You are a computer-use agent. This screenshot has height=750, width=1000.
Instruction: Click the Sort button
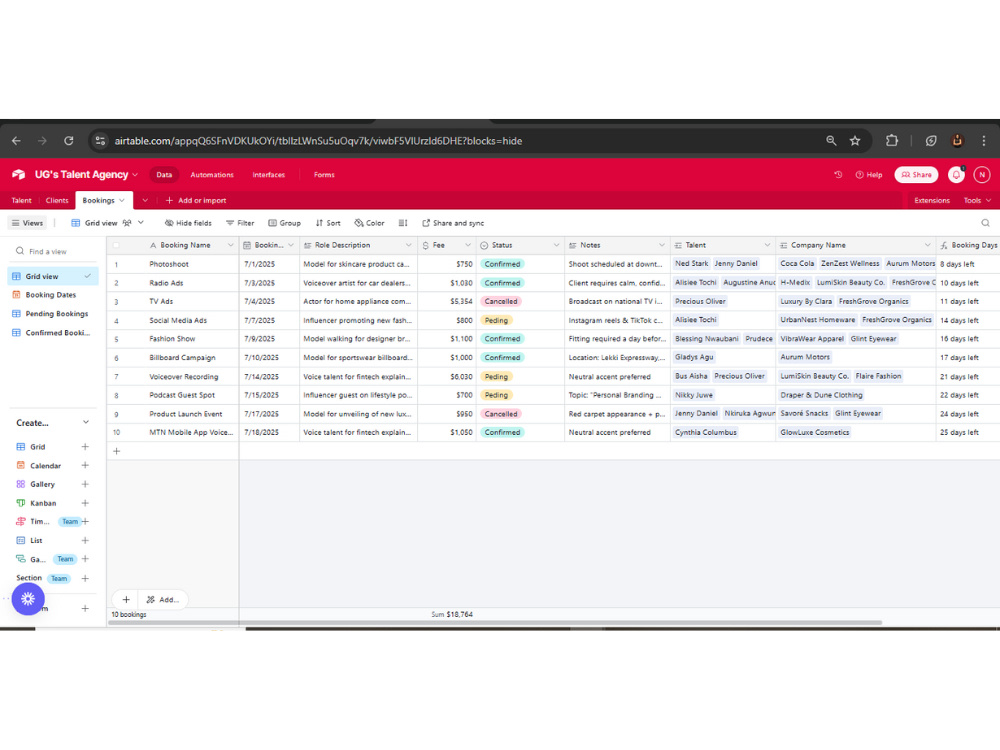[x=328, y=223]
